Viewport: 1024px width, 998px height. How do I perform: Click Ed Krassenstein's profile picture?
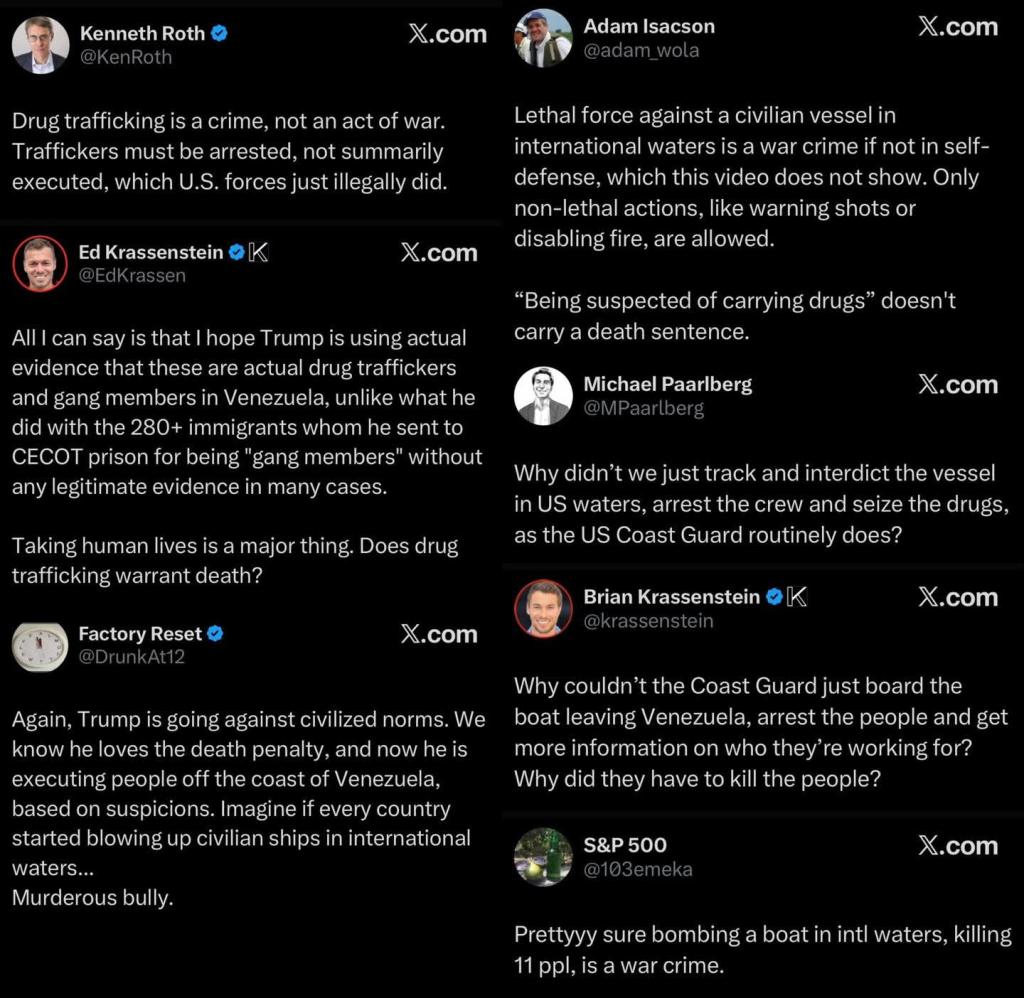click(40, 264)
